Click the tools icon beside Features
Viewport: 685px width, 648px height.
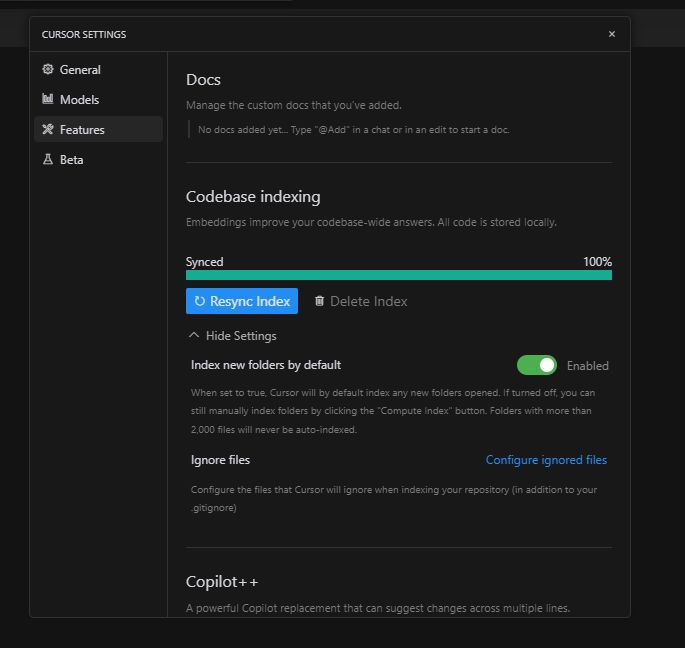(48, 129)
